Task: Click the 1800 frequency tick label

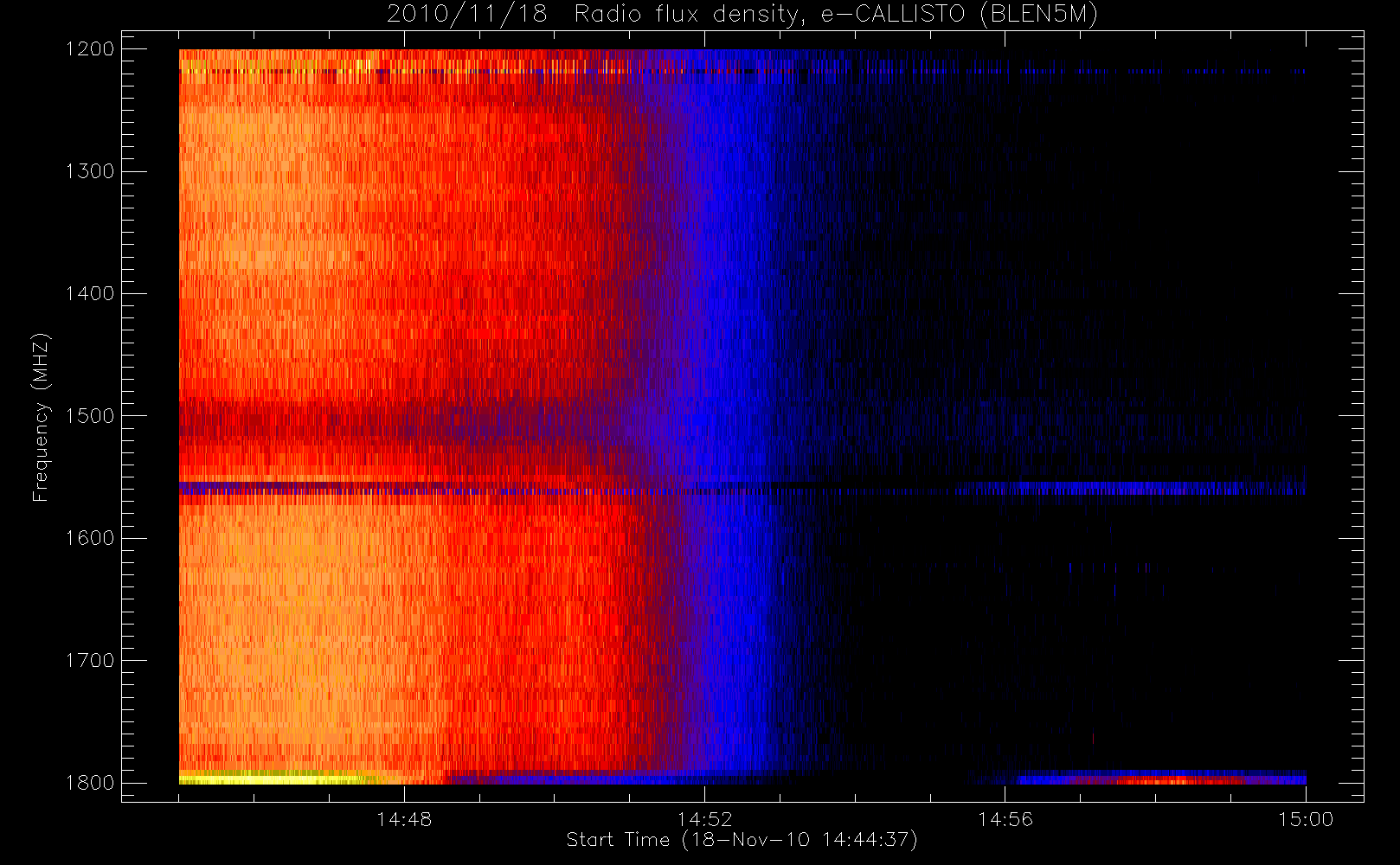Action: [90, 783]
